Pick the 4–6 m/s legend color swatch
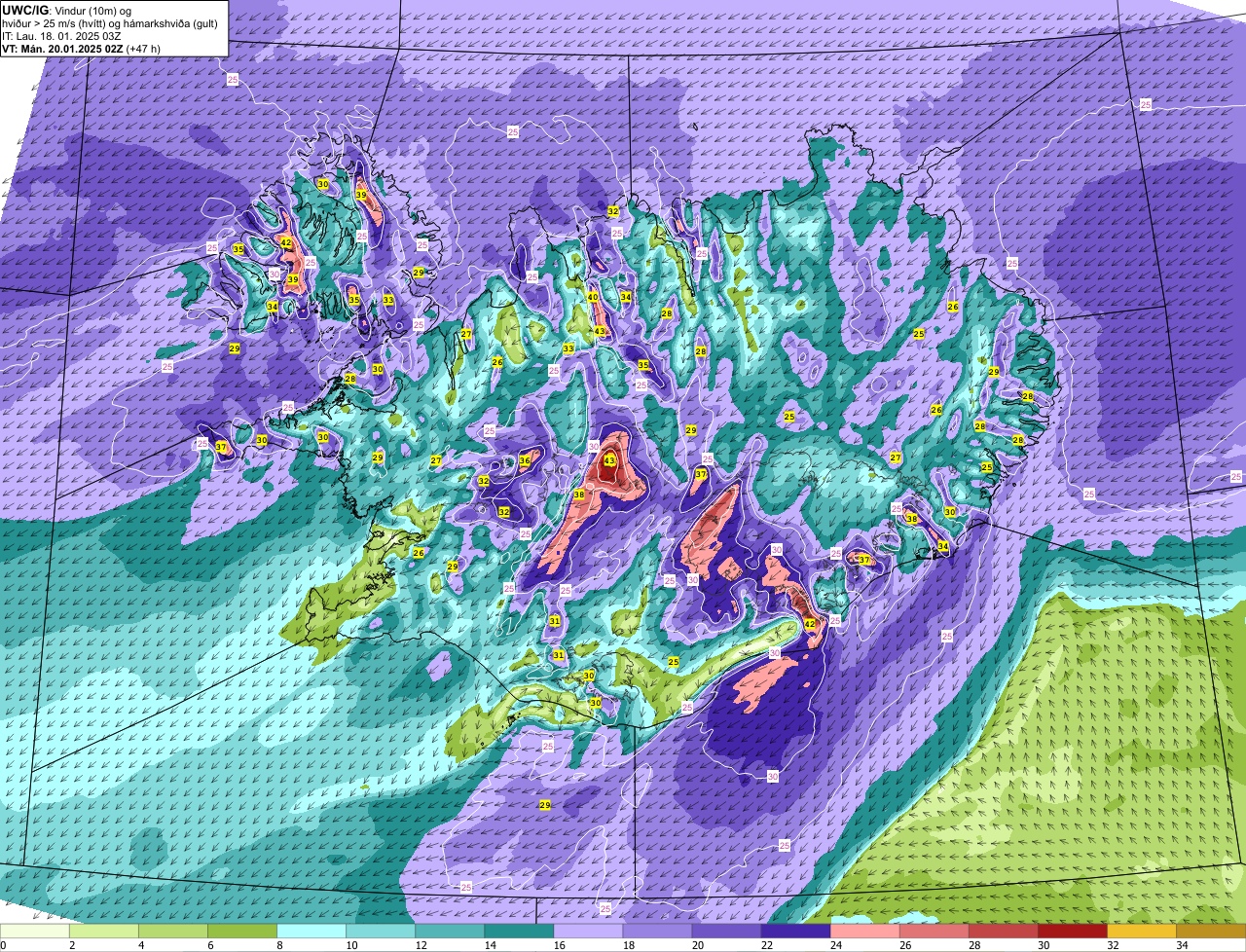Viewport: 1246px width, 952px height. (x=173, y=932)
